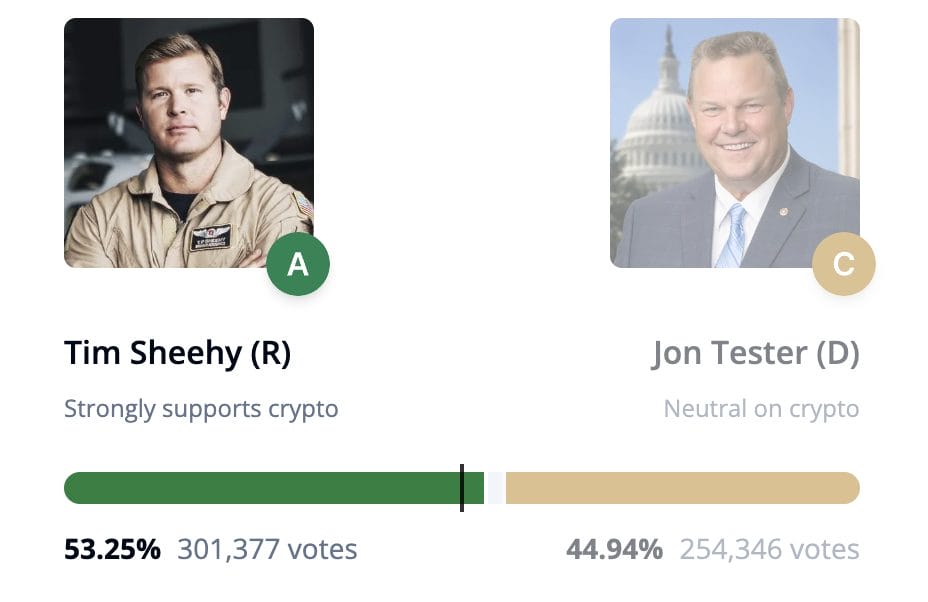Click the green A grade badge
The image size is (928, 602).
tap(298, 264)
